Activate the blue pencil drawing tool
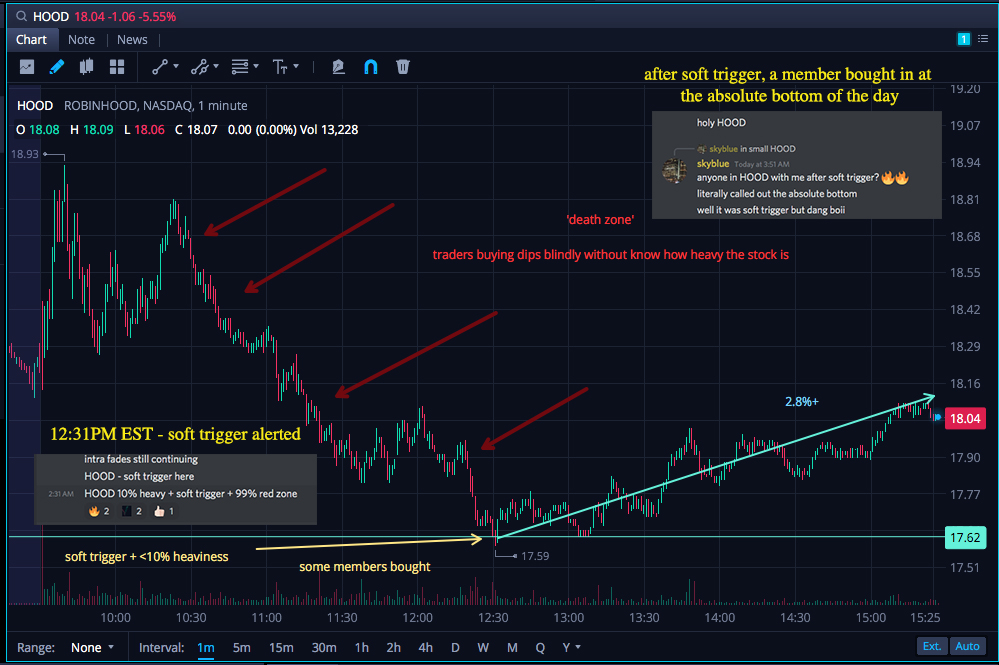 (57, 66)
